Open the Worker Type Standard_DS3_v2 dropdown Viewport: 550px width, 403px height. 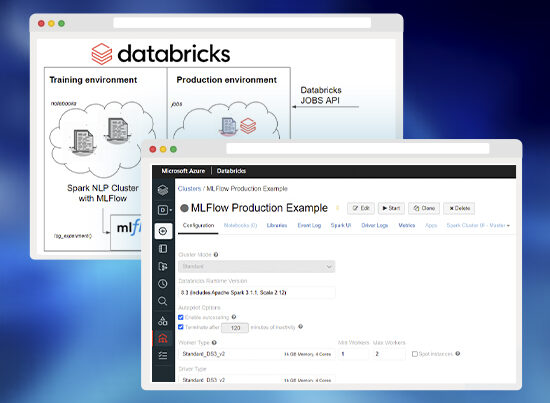click(x=257, y=354)
